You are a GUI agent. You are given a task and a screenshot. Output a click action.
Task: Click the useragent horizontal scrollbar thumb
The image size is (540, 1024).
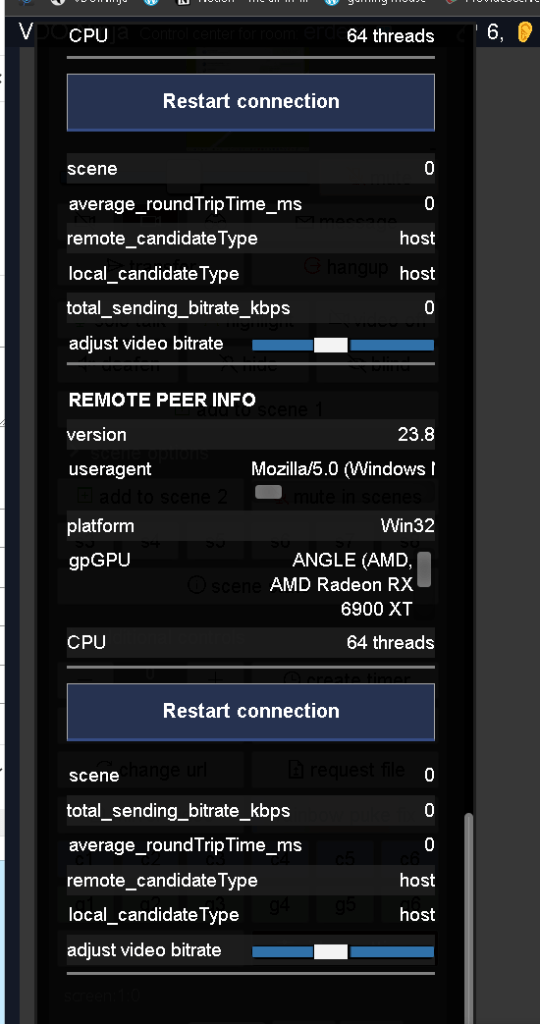[268, 492]
